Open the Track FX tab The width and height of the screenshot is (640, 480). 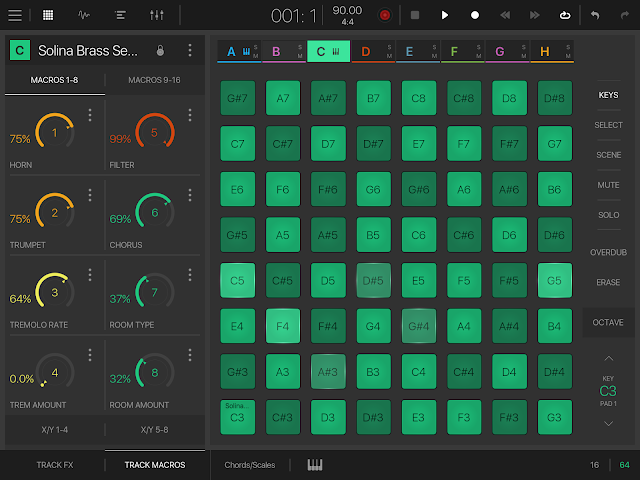55,465
